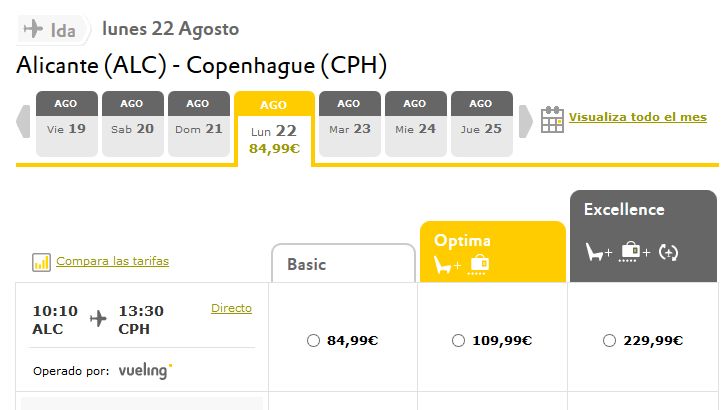
Task: Show later dates with right arrow
Action: 526,122
